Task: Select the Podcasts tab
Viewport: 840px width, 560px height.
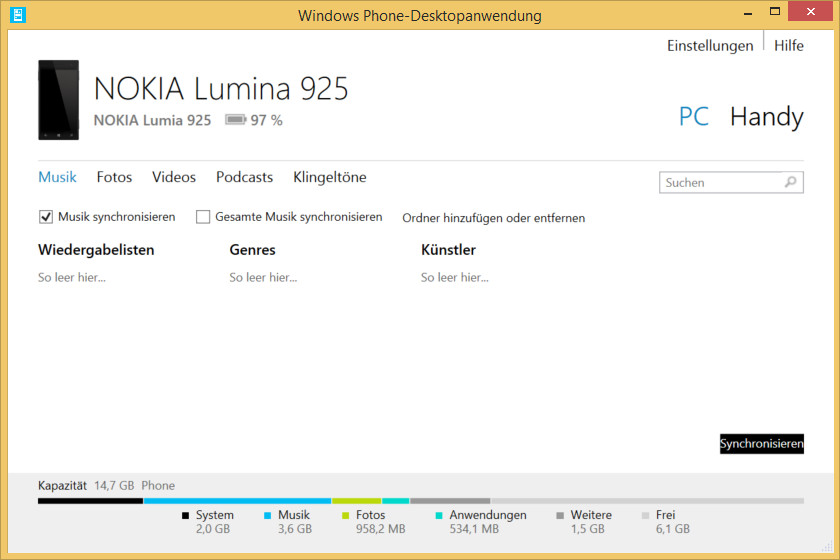Action: [244, 177]
